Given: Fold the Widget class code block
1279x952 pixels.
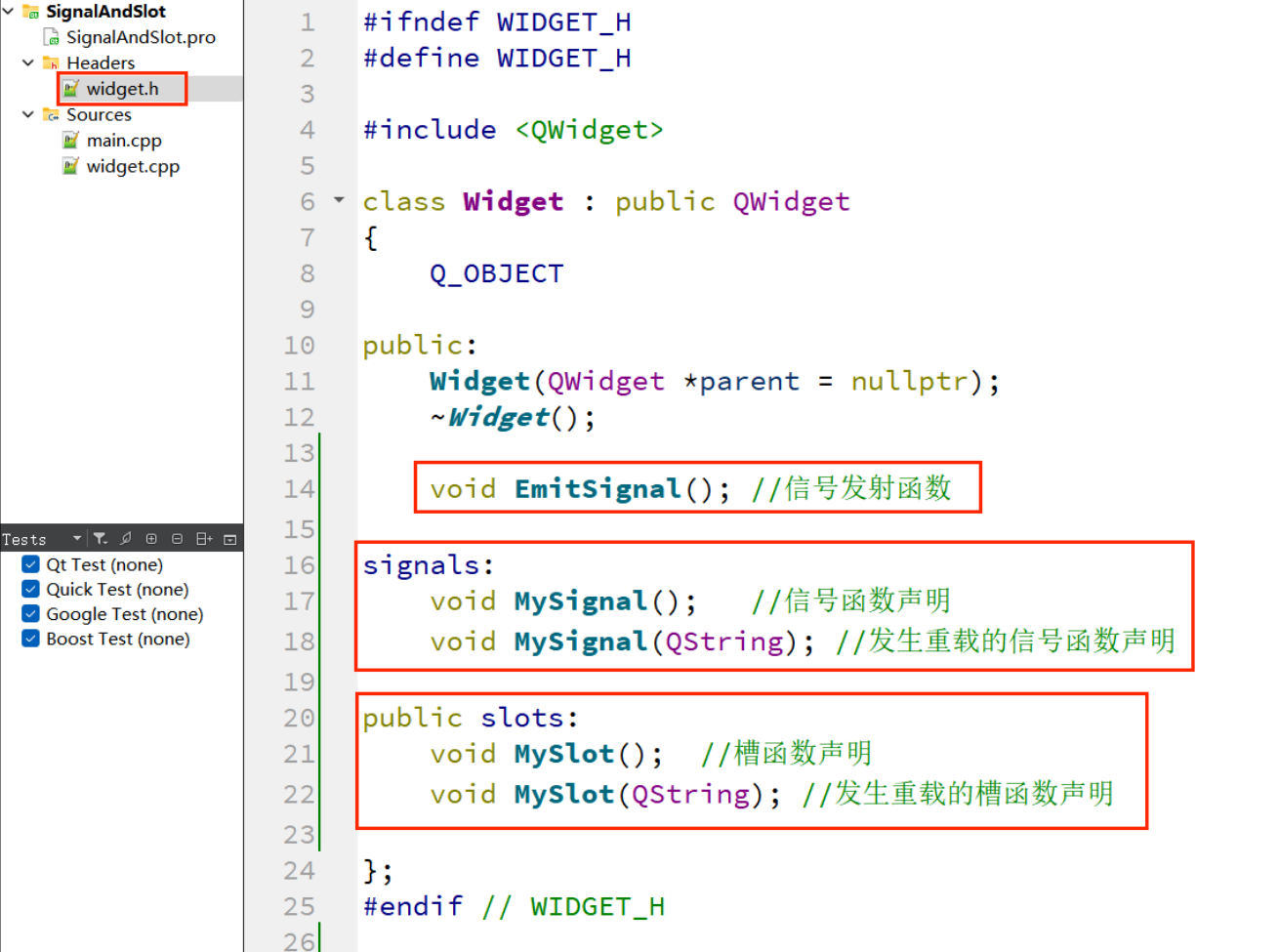Looking at the screenshot, I should pos(339,200).
